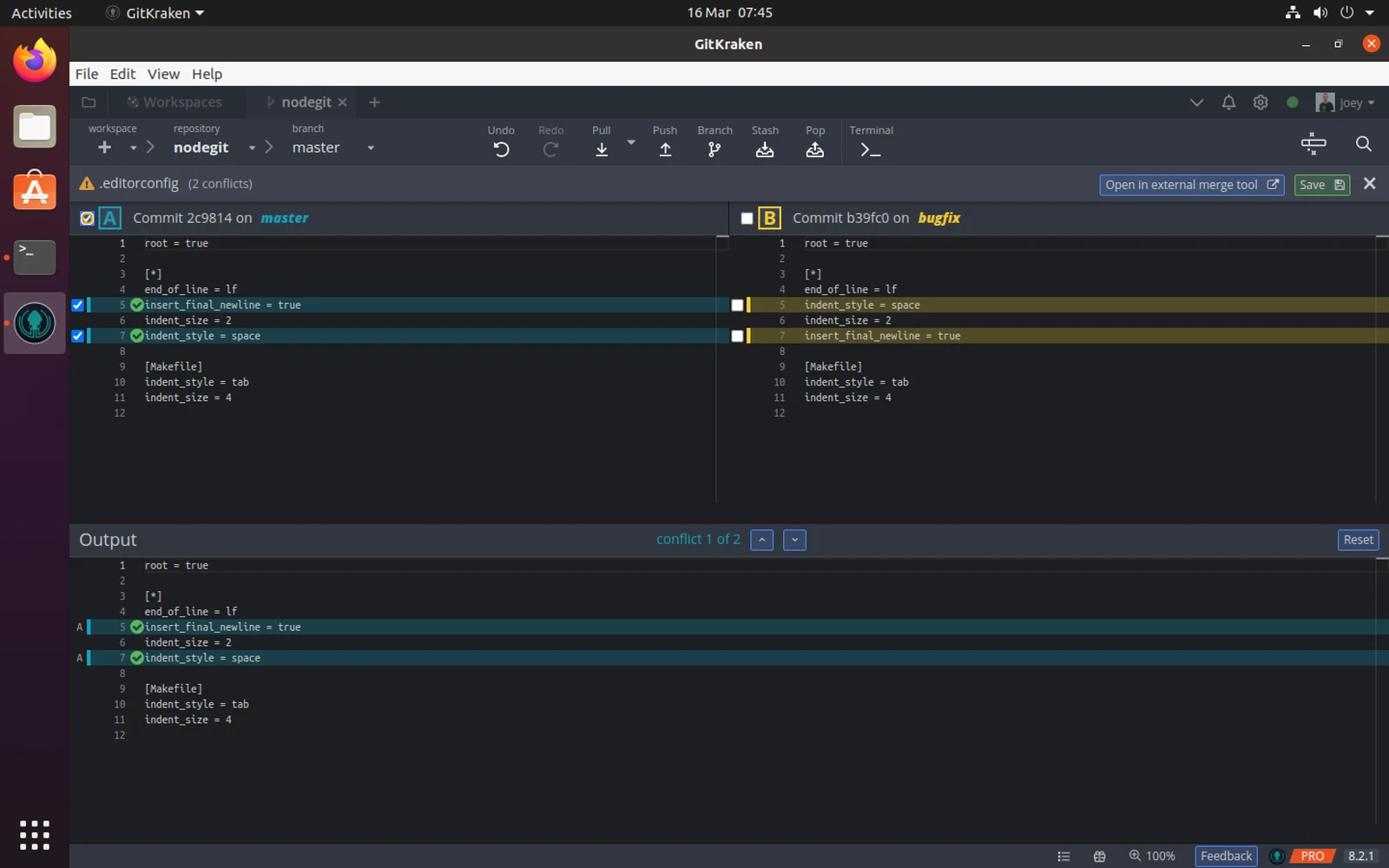The height and width of the screenshot is (868, 1389).
Task: Check the Commit b39fc0 B side checkbox
Action: click(x=747, y=218)
